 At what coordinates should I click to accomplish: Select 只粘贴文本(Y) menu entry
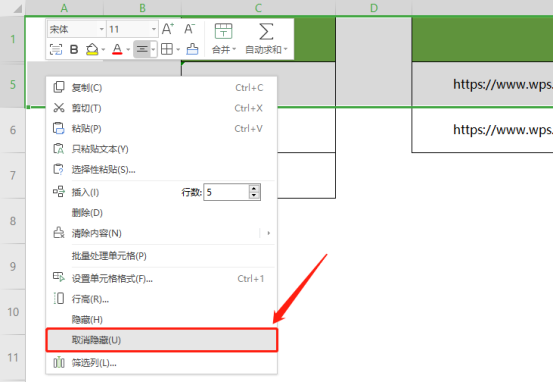point(161,149)
